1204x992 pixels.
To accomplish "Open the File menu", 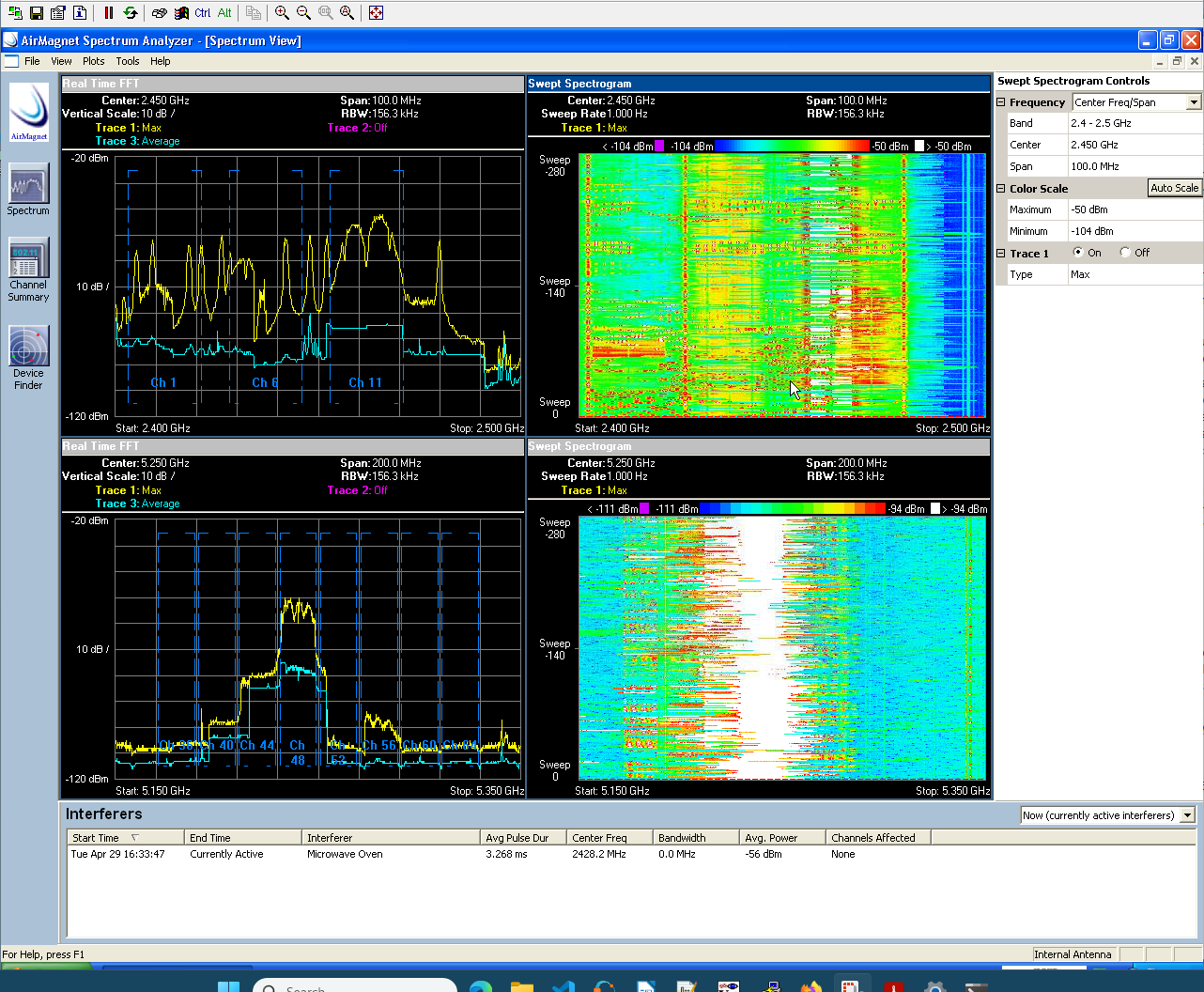I will click(32, 61).
